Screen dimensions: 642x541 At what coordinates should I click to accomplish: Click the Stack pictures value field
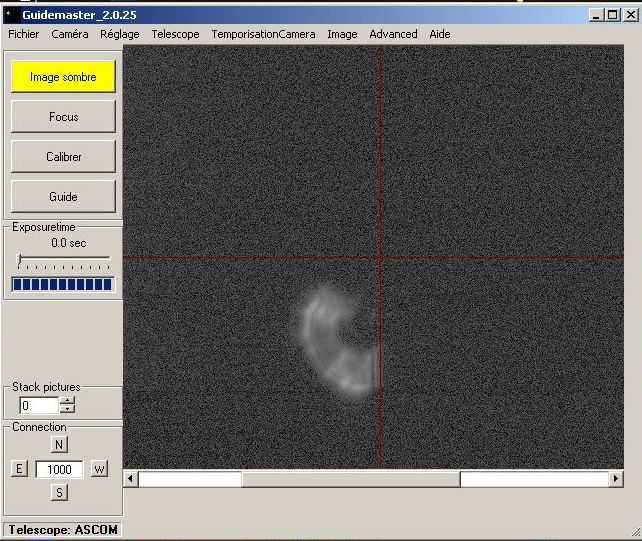(x=39, y=405)
